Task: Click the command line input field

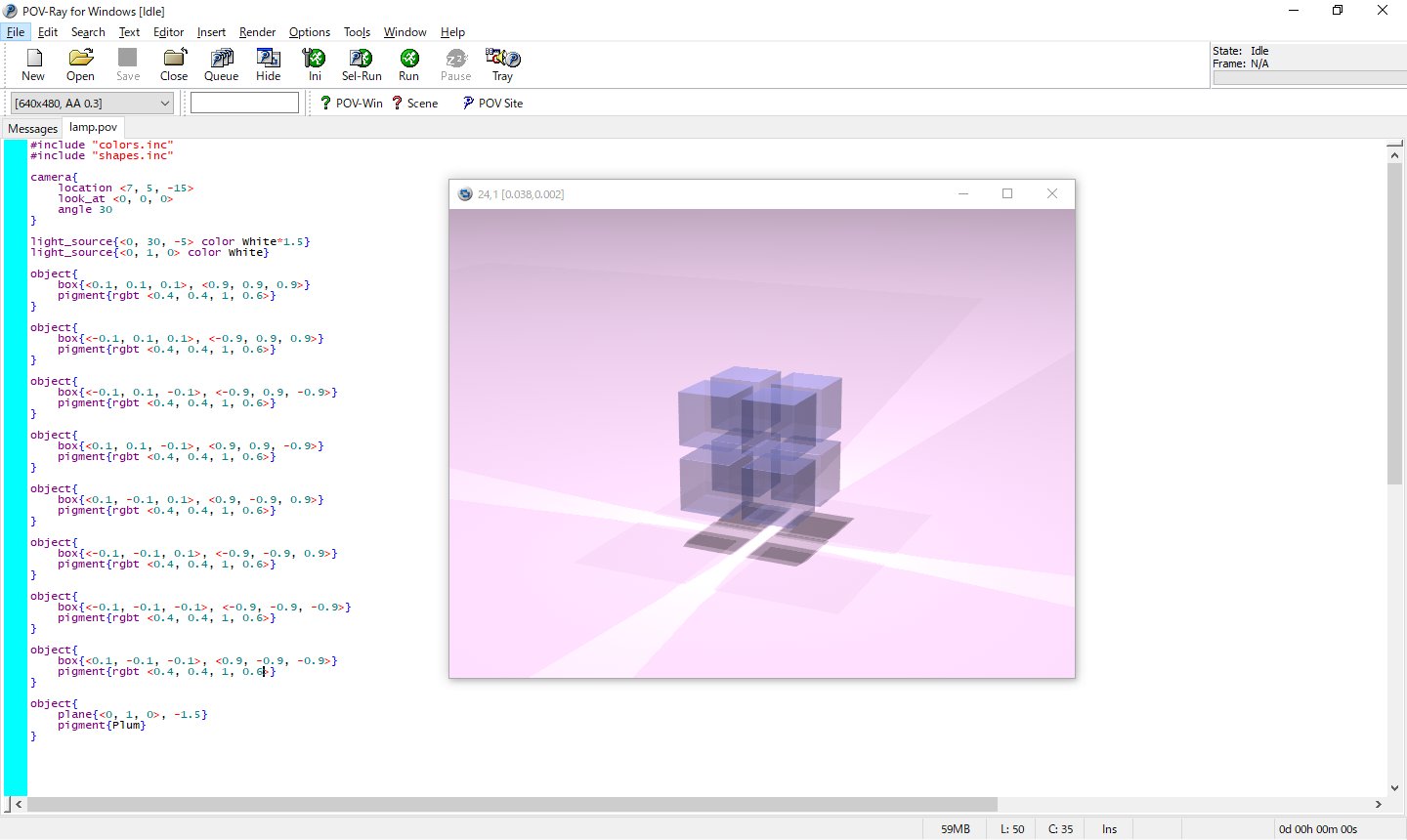Action: [244, 104]
